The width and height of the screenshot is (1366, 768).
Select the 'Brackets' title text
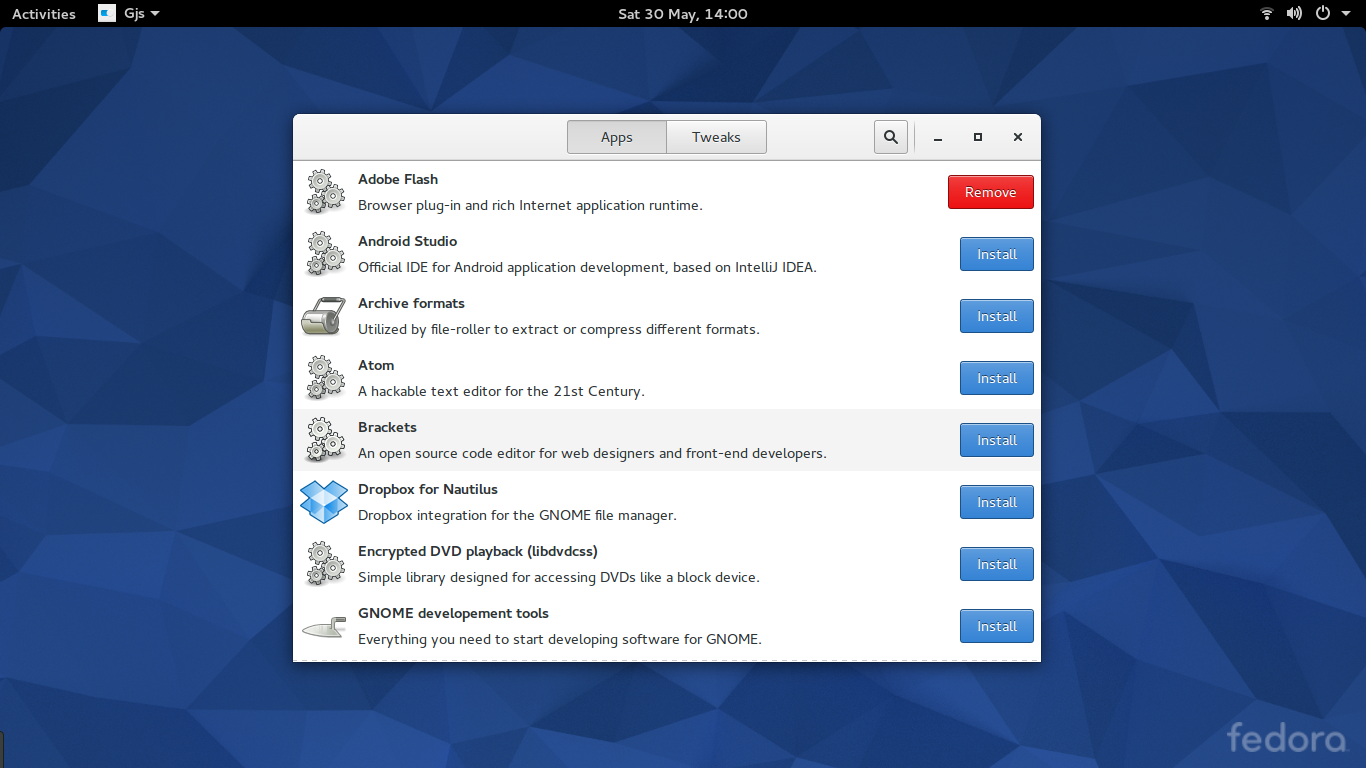[x=387, y=427]
